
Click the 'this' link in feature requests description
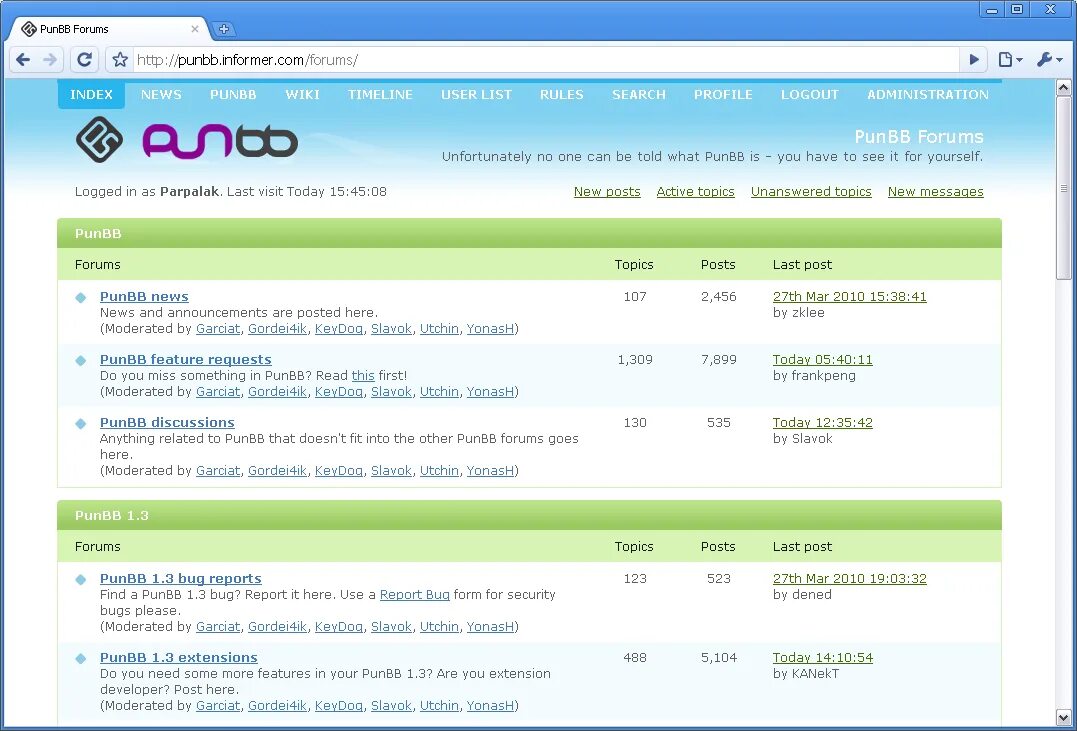pos(363,376)
